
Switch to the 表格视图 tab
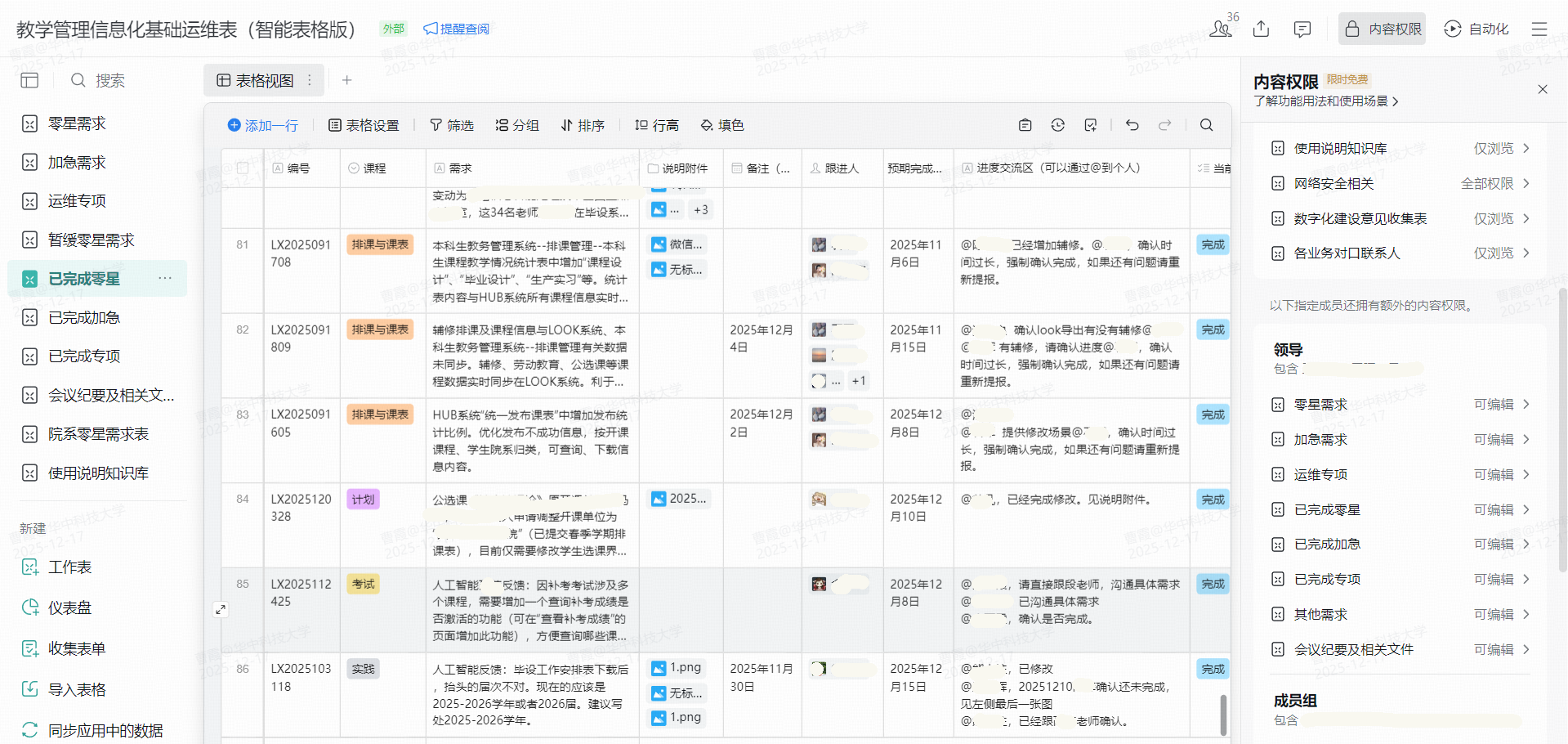[258, 80]
